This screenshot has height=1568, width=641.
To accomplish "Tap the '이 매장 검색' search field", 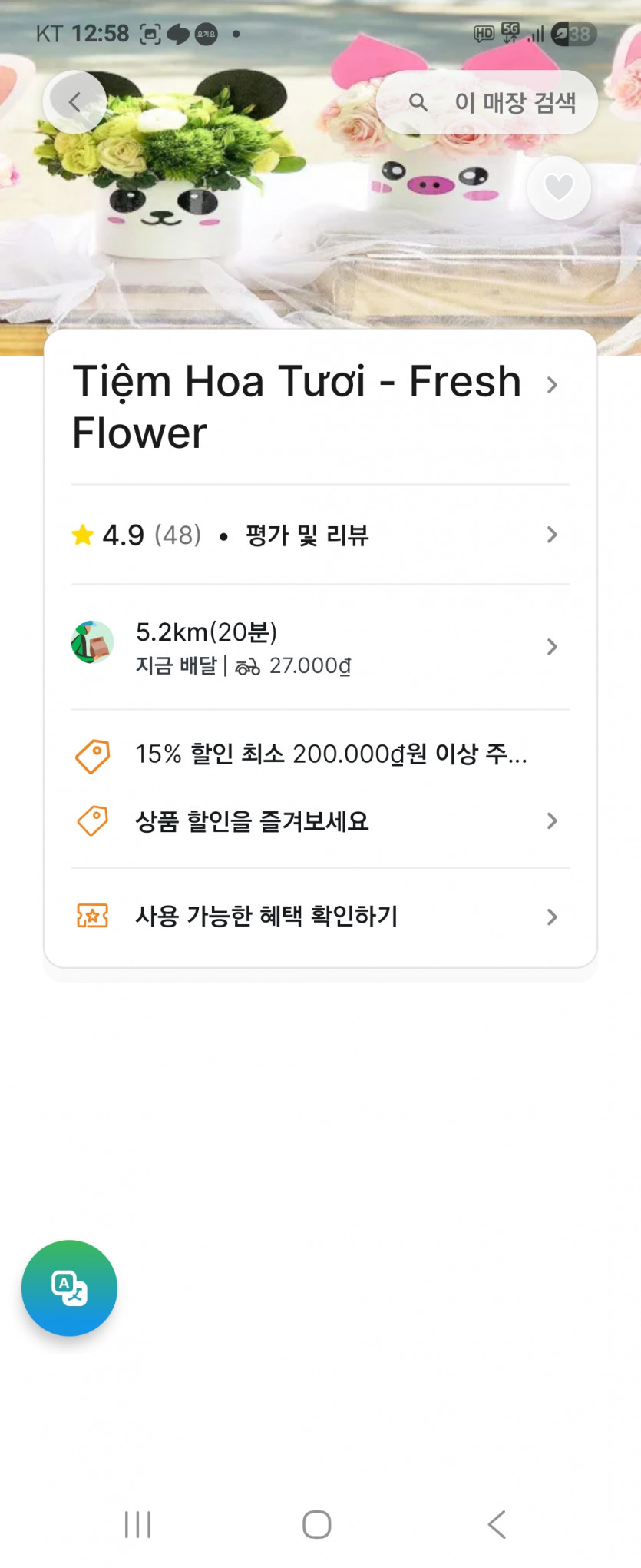I will point(514,102).
